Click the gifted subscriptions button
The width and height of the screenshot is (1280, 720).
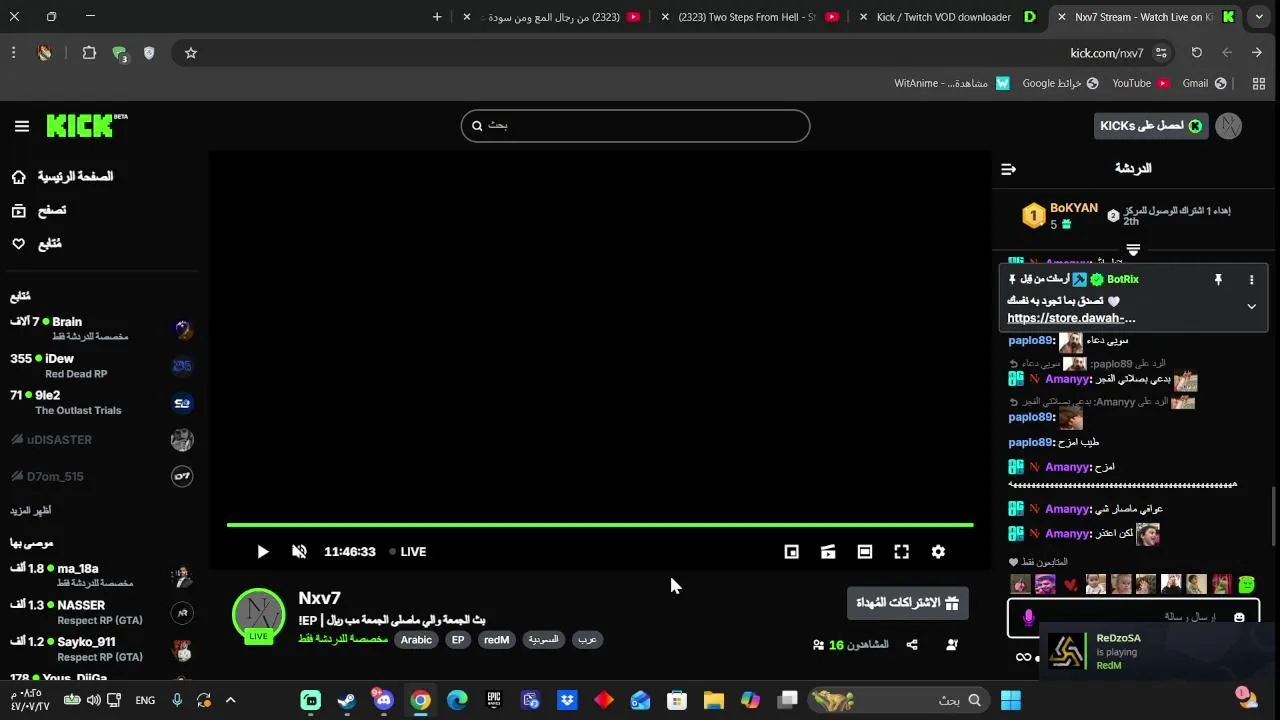coord(907,603)
